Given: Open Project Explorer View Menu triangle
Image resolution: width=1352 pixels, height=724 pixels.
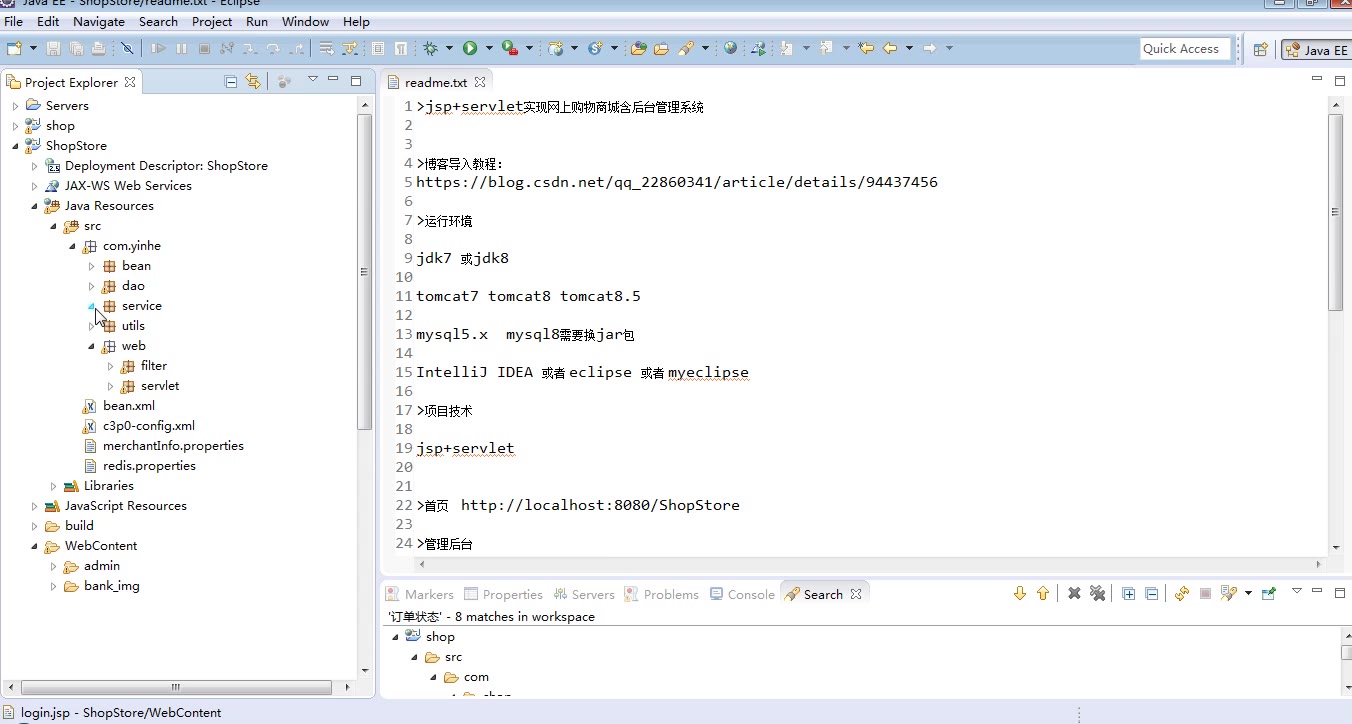Looking at the screenshot, I should click(x=312, y=79).
